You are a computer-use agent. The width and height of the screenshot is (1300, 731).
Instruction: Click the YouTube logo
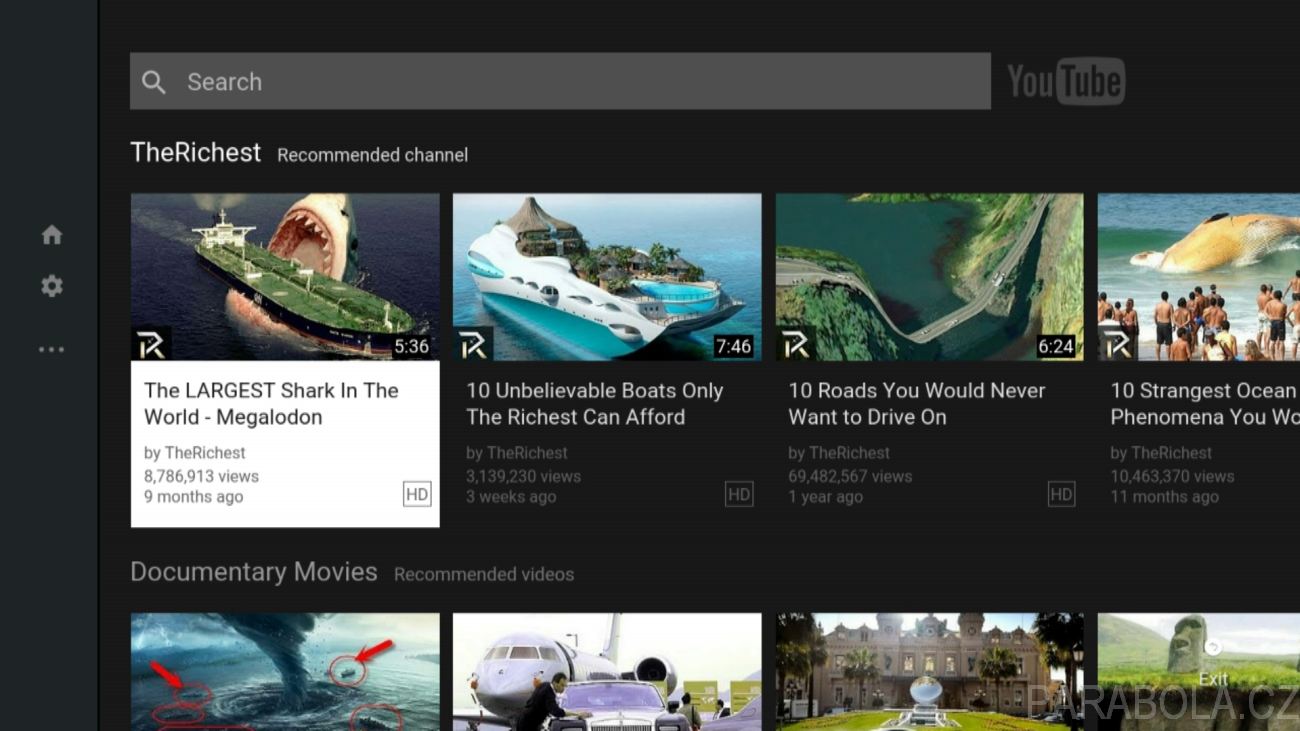[1065, 82]
